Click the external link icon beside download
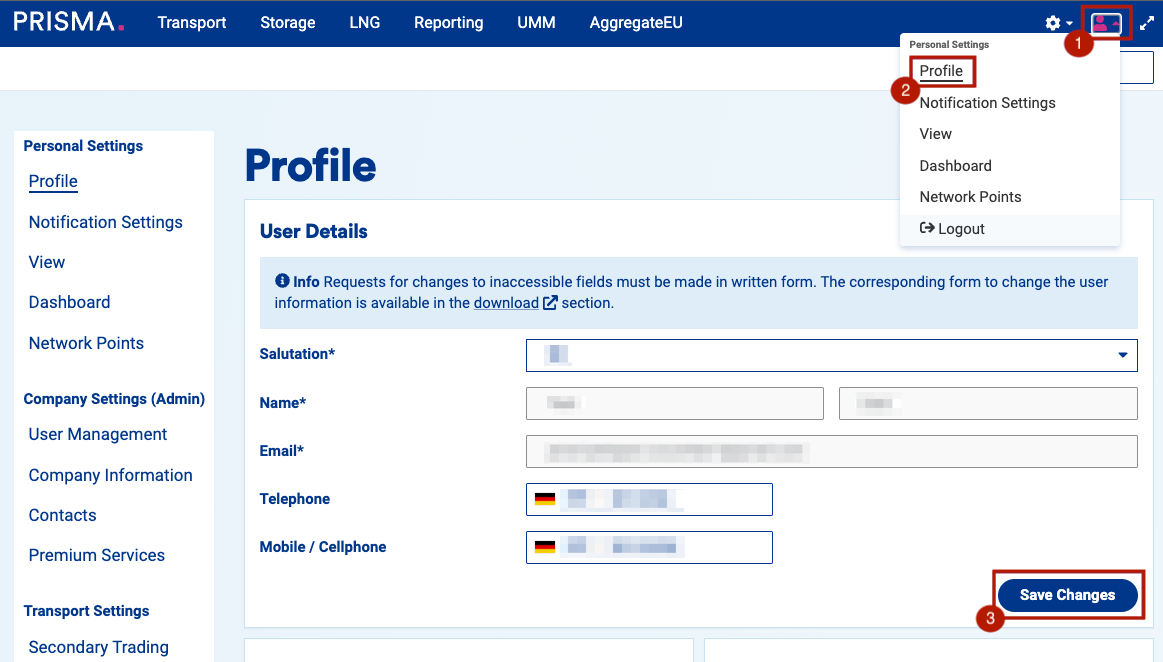This screenshot has height=662, width=1163. click(x=550, y=303)
